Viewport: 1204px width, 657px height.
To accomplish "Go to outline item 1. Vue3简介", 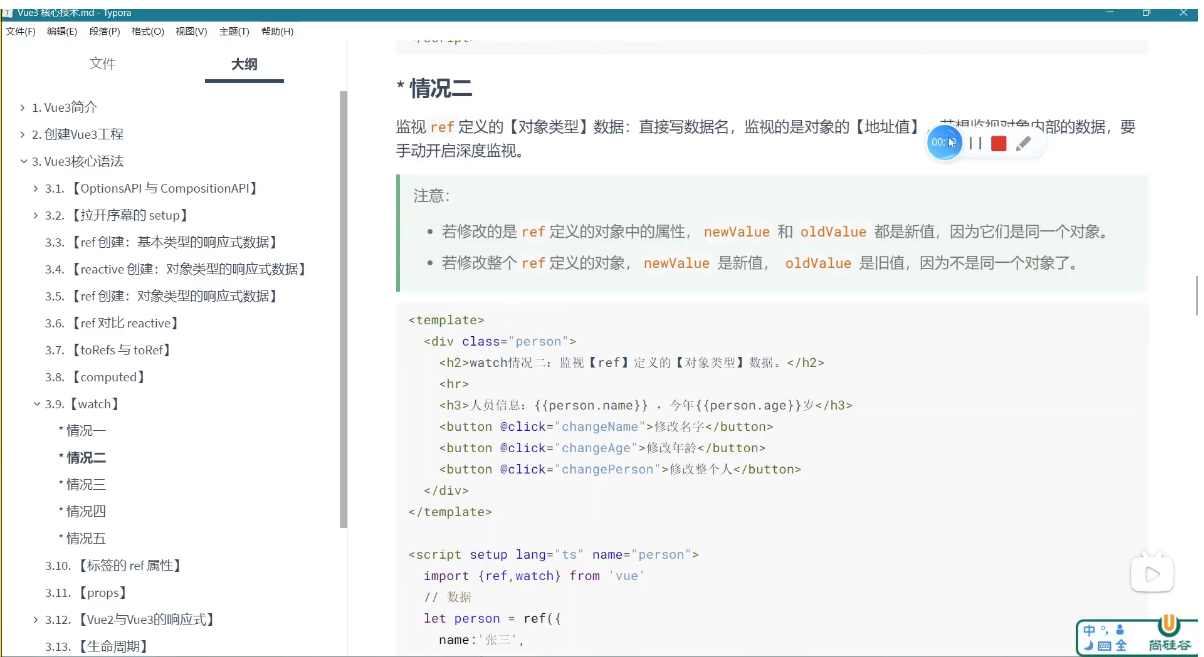I will coord(64,107).
